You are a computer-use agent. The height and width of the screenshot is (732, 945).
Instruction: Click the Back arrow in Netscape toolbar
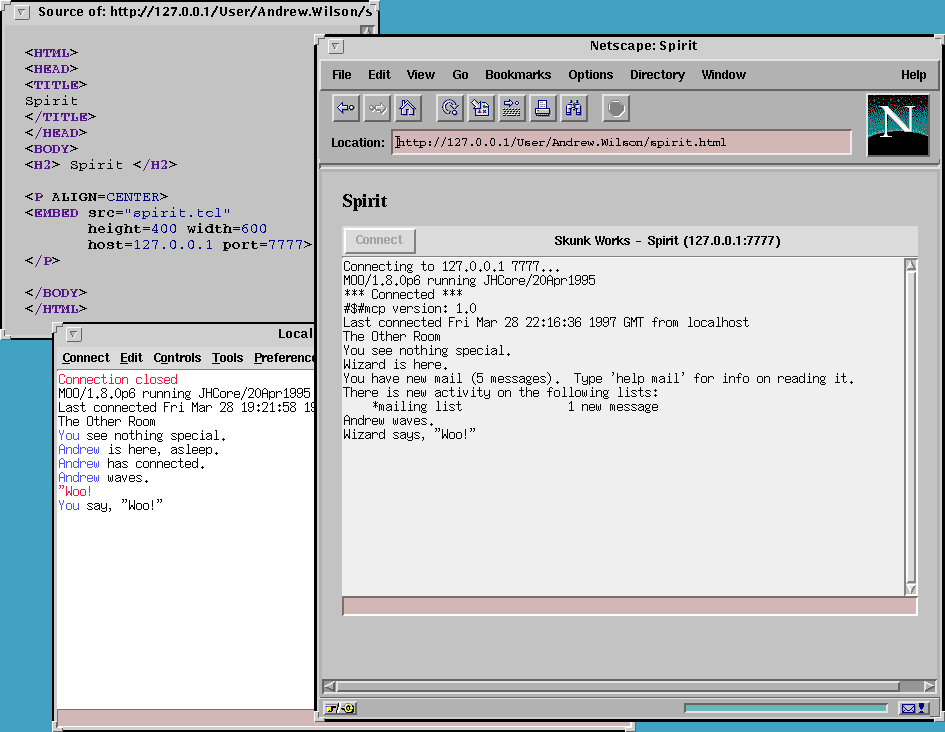point(346,108)
